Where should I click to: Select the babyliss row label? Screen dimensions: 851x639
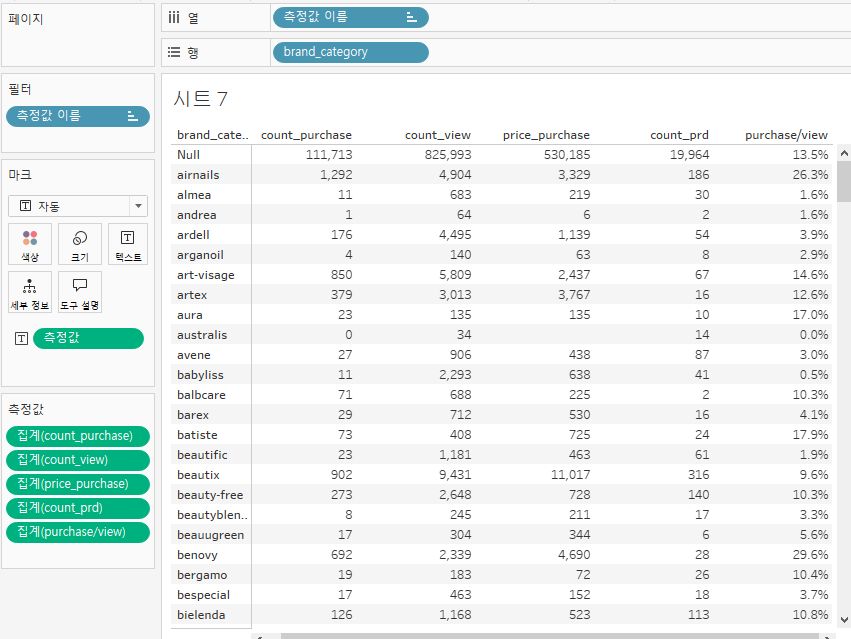click(200, 375)
